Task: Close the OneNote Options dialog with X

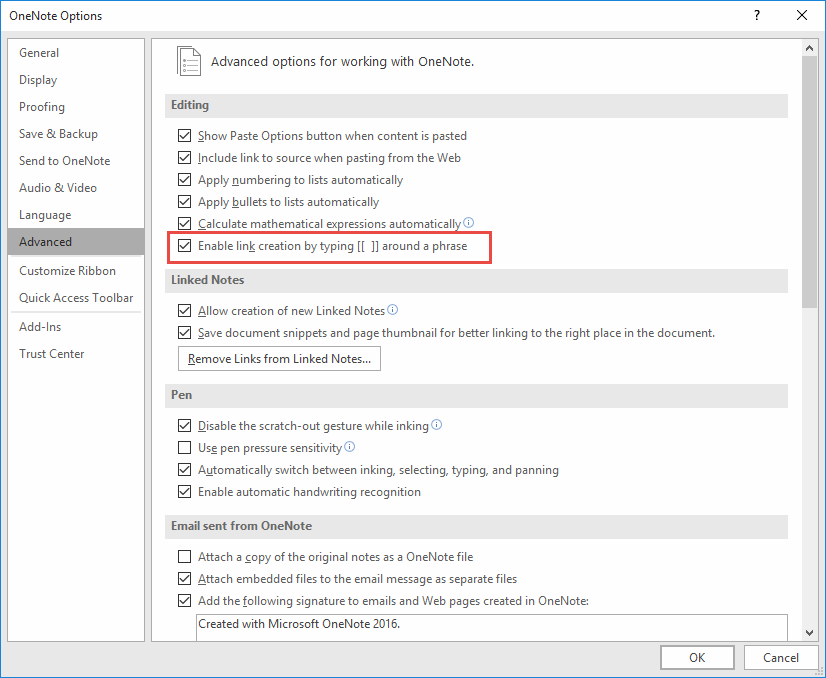Action: (802, 15)
